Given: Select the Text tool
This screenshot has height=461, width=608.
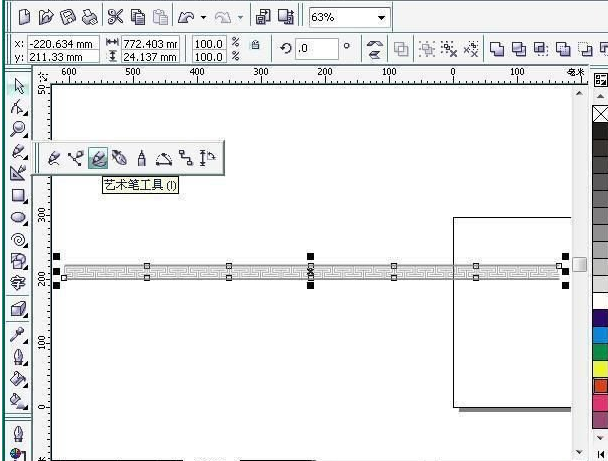Looking at the screenshot, I should (18, 284).
